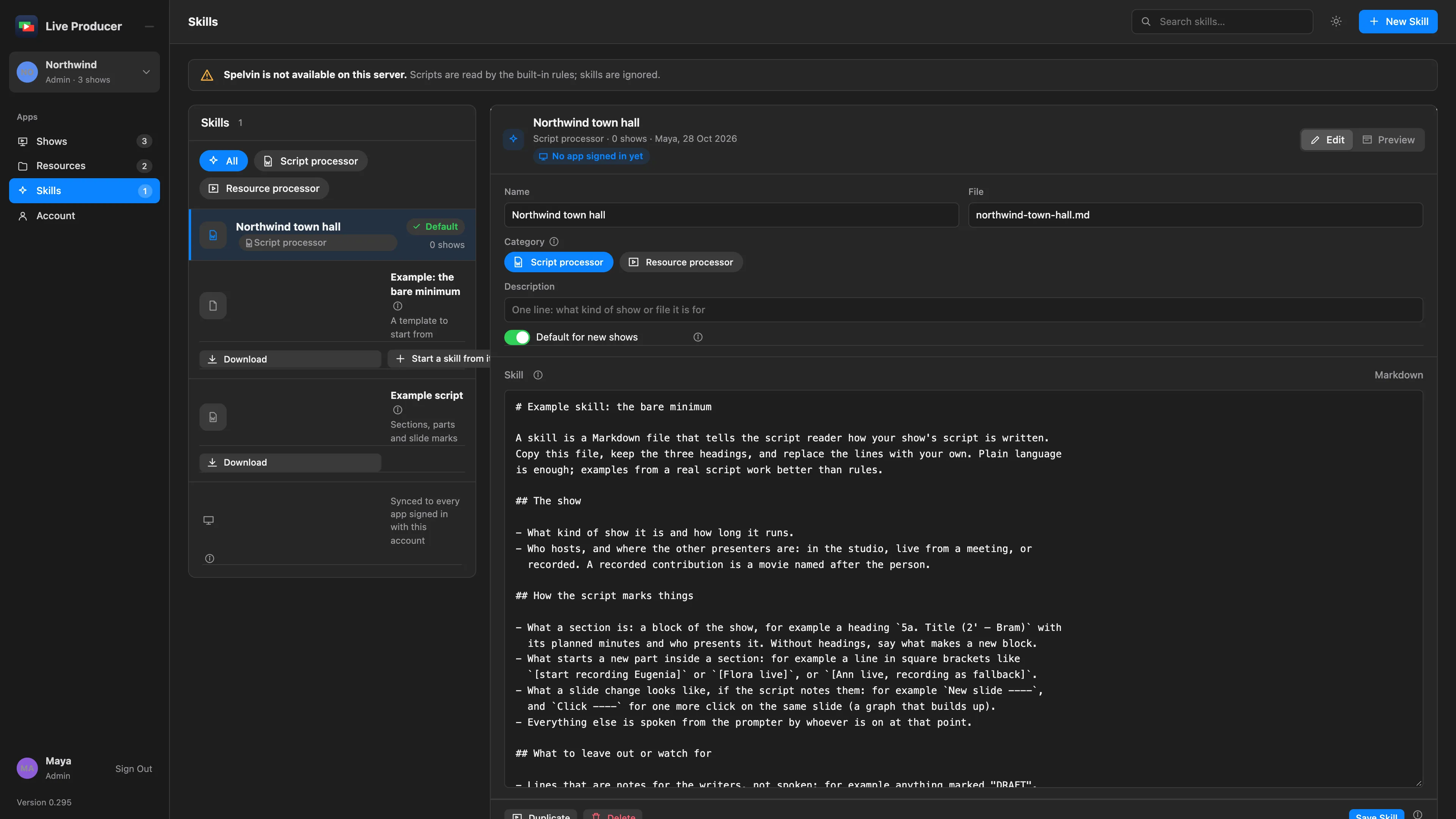Click the info icon next to Skill label

pyautogui.click(x=538, y=375)
